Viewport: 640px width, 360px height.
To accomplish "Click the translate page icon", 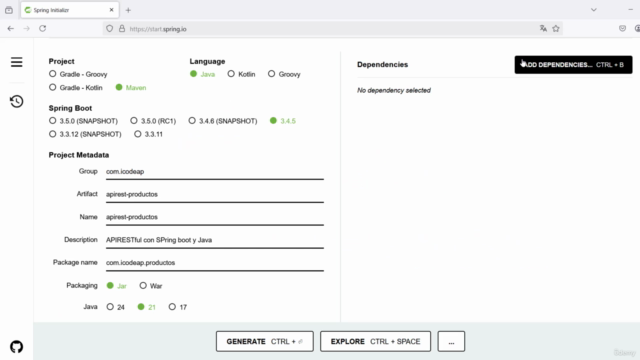I will tap(543, 29).
